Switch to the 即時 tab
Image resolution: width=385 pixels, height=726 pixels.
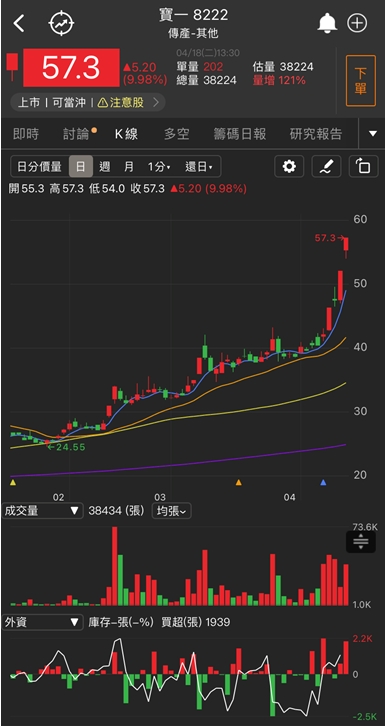pyautogui.click(x=26, y=134)
